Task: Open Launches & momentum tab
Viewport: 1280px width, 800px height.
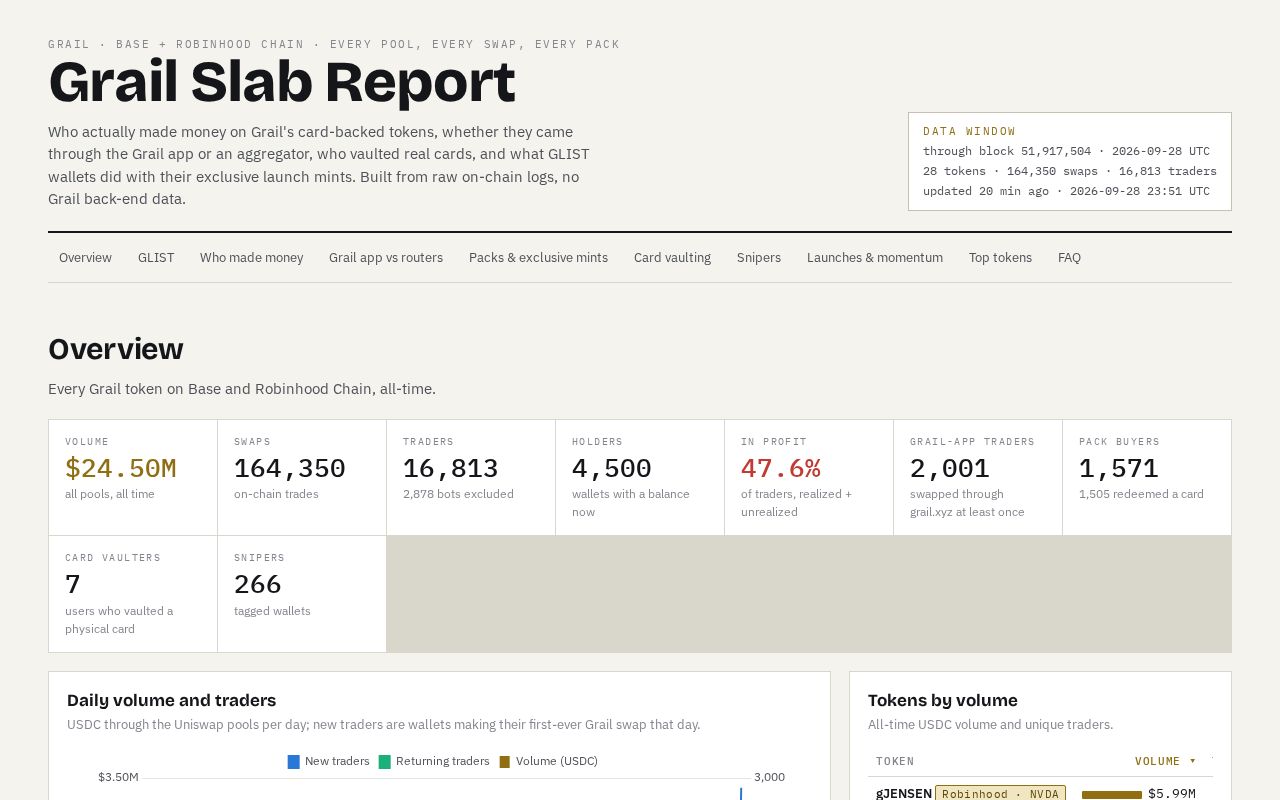Action: [875, 258]
